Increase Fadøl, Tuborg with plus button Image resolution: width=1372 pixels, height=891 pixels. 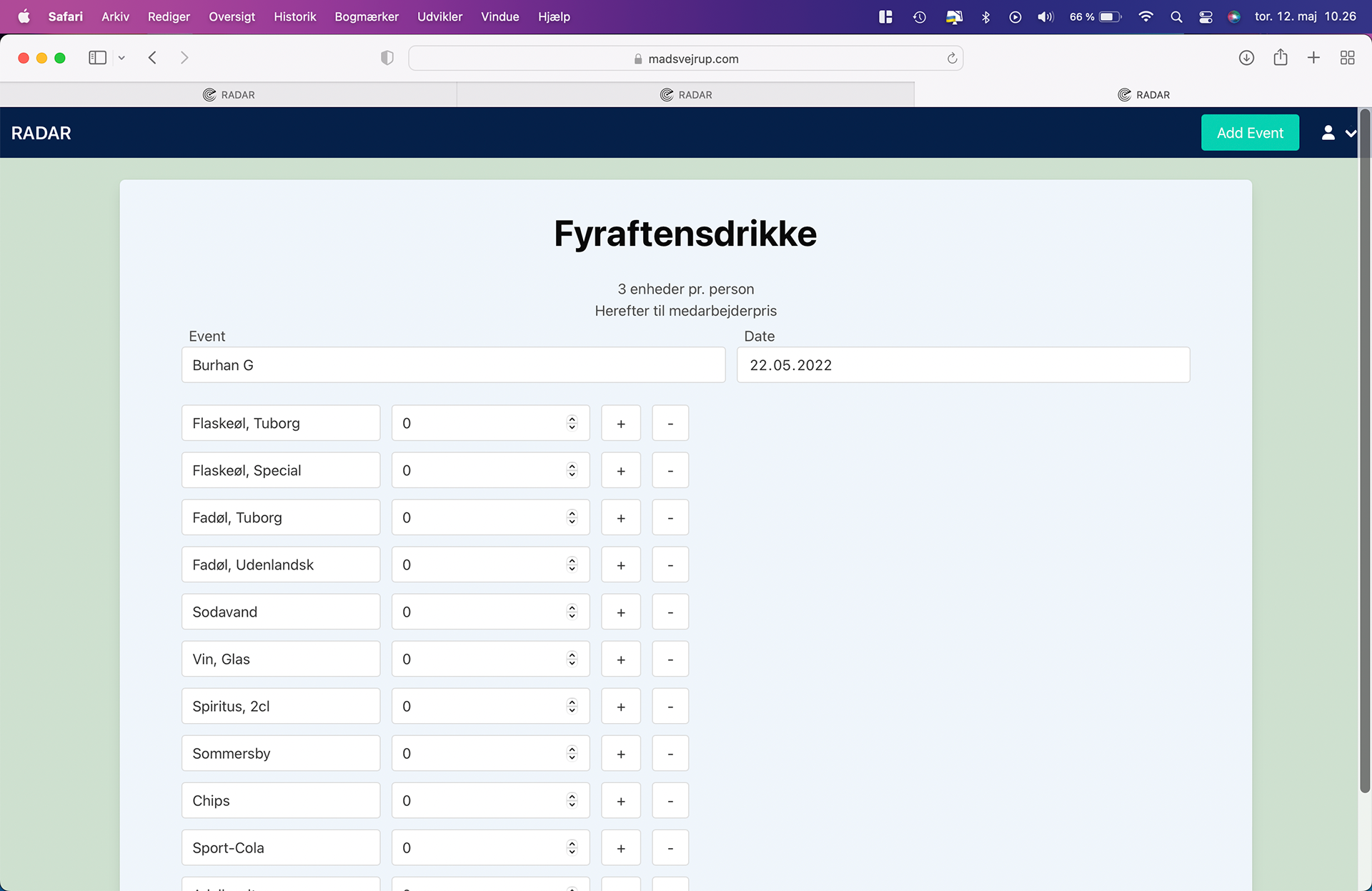pos(620,517)
